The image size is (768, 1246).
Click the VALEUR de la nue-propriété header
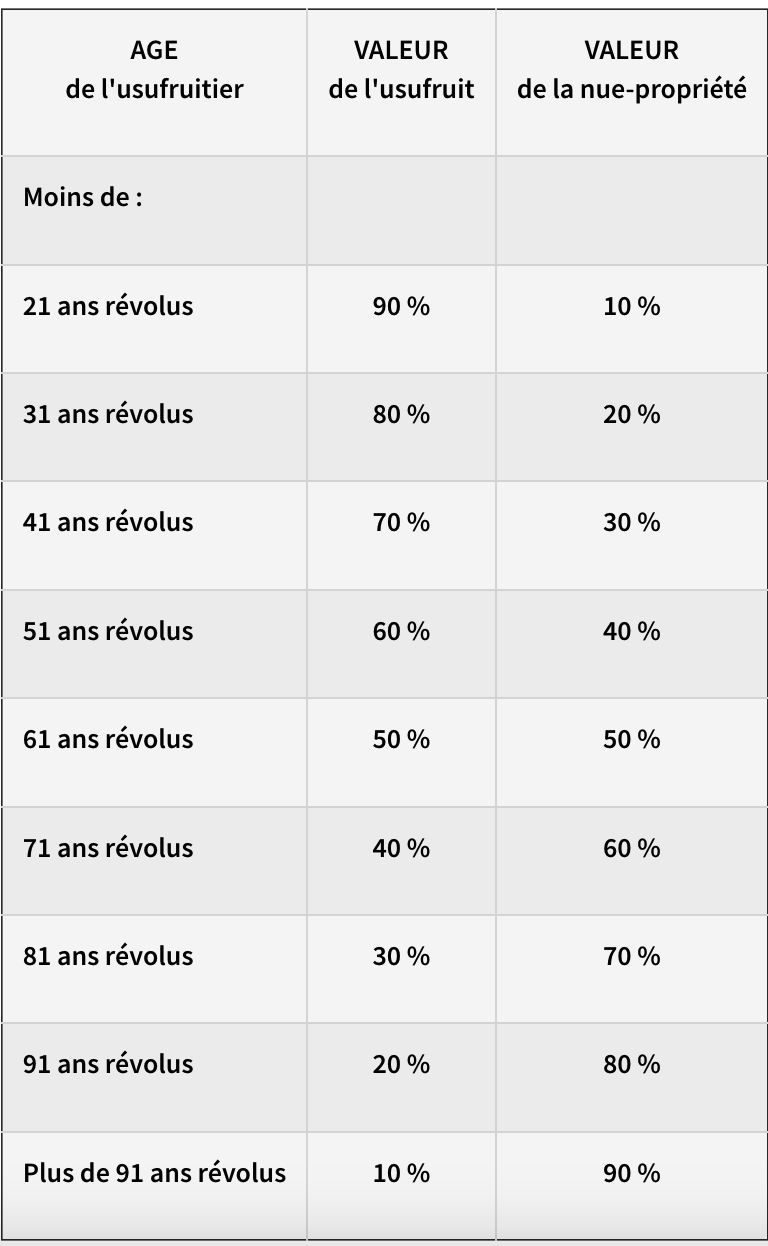pyautogui.click(x=631, y=69)
